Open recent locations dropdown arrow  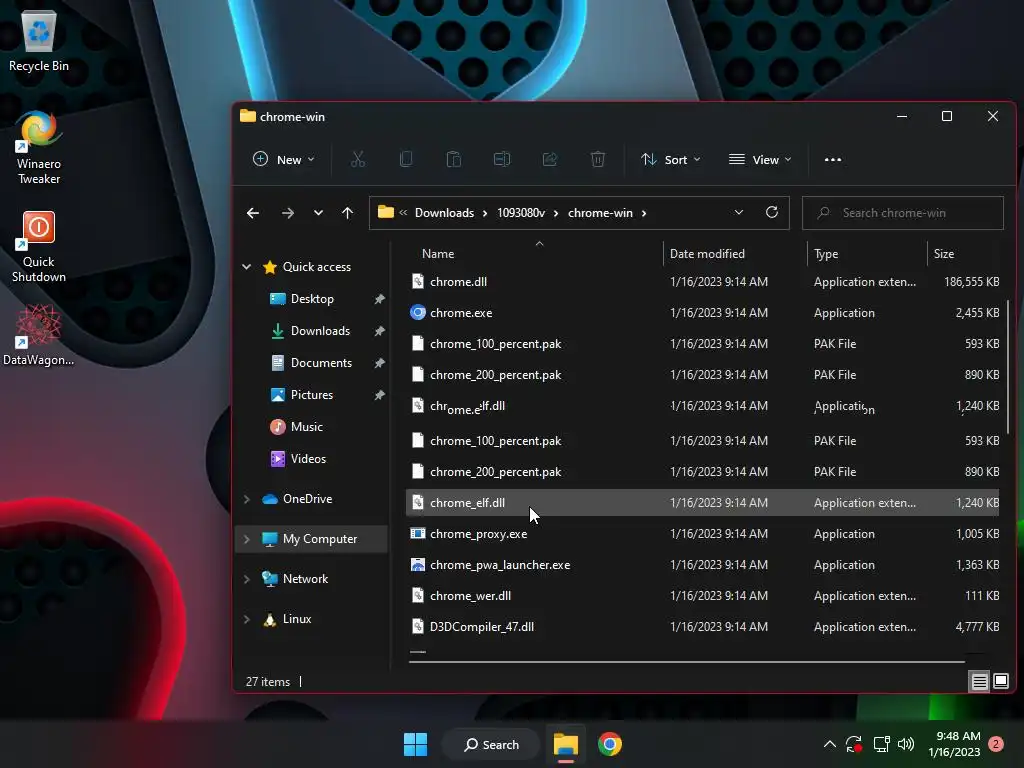[318, 213]
